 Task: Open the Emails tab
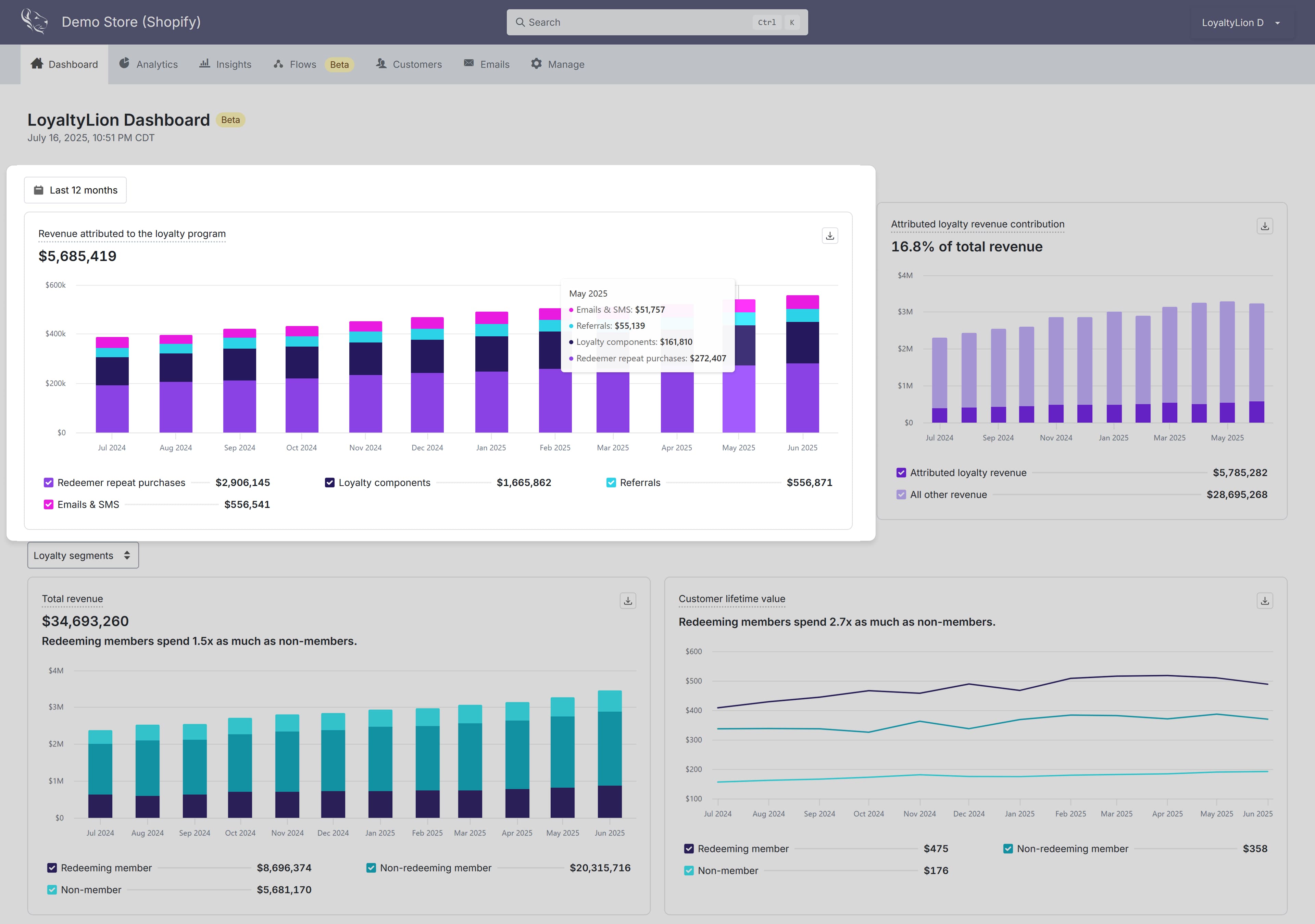pyautogui.click(x=486, y=64)
